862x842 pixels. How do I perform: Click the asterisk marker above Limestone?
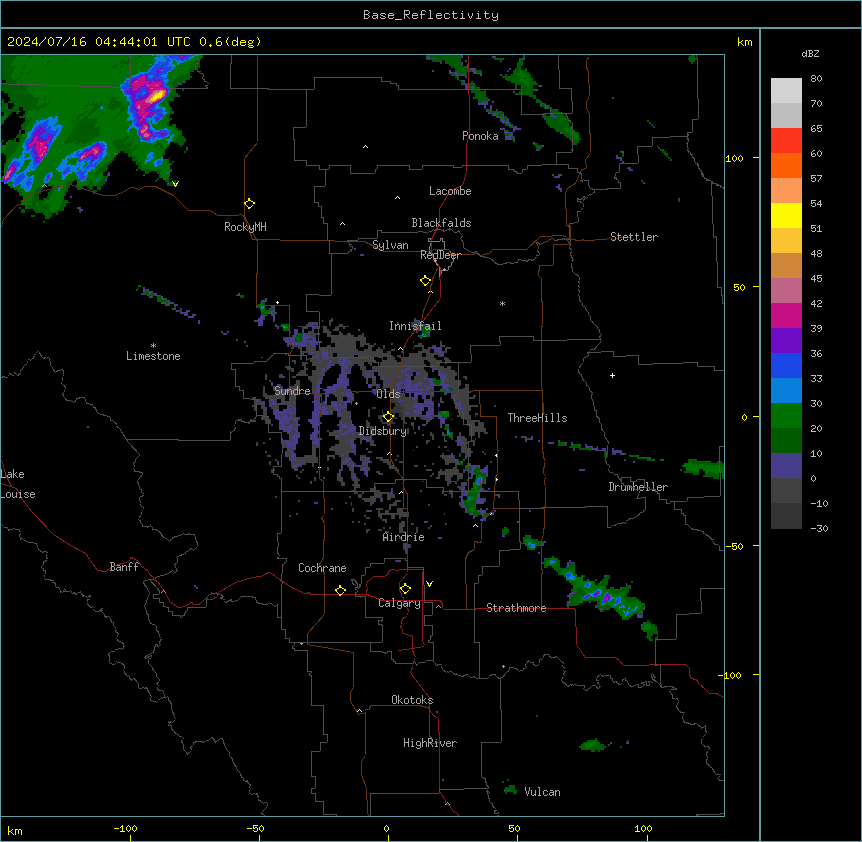click(153, 346)
